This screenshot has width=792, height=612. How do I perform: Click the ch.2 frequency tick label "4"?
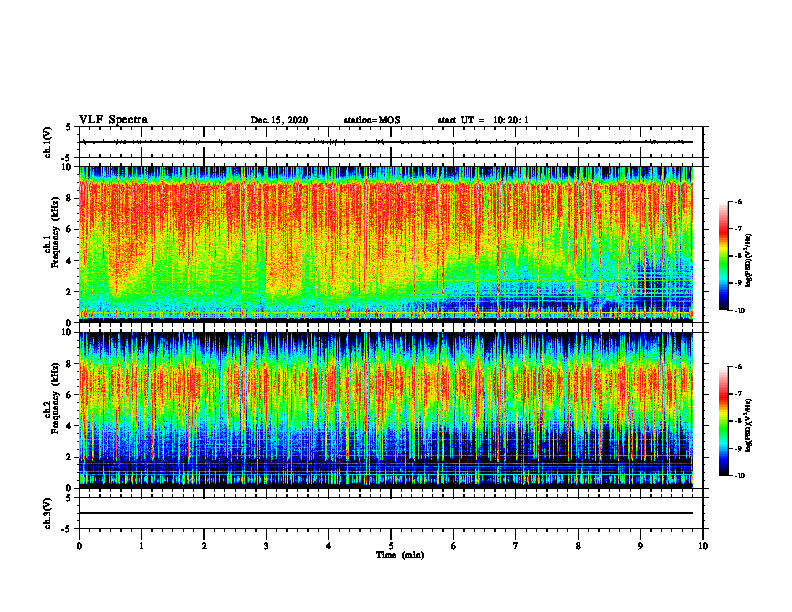(x=69, y=426)
